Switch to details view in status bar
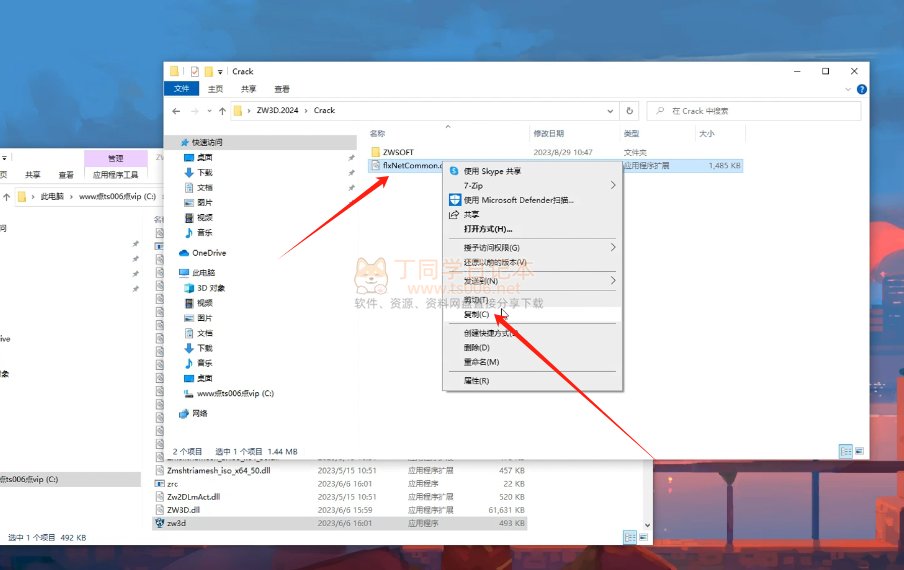The width and height of the screenshot is (904, 570). point(845,452)
